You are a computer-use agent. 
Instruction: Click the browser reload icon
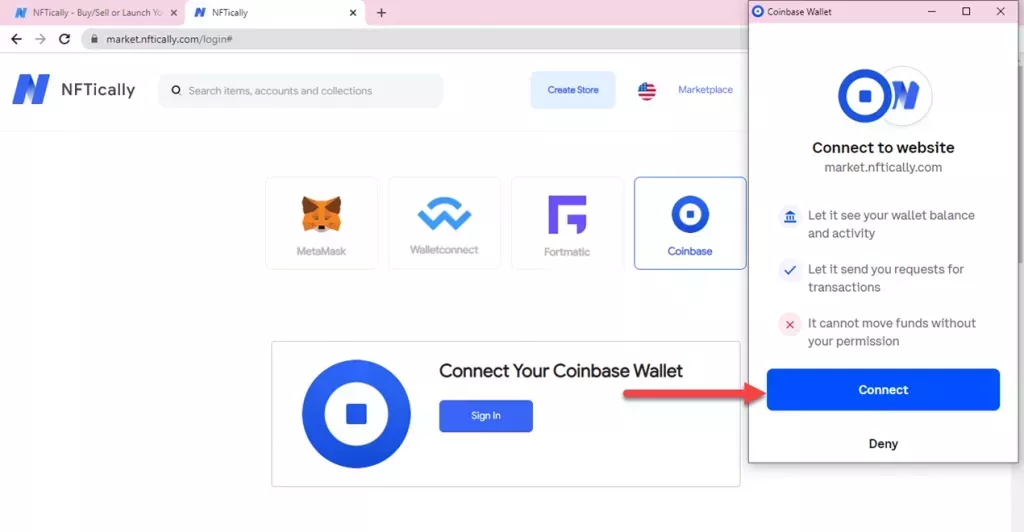coord(64,39)
